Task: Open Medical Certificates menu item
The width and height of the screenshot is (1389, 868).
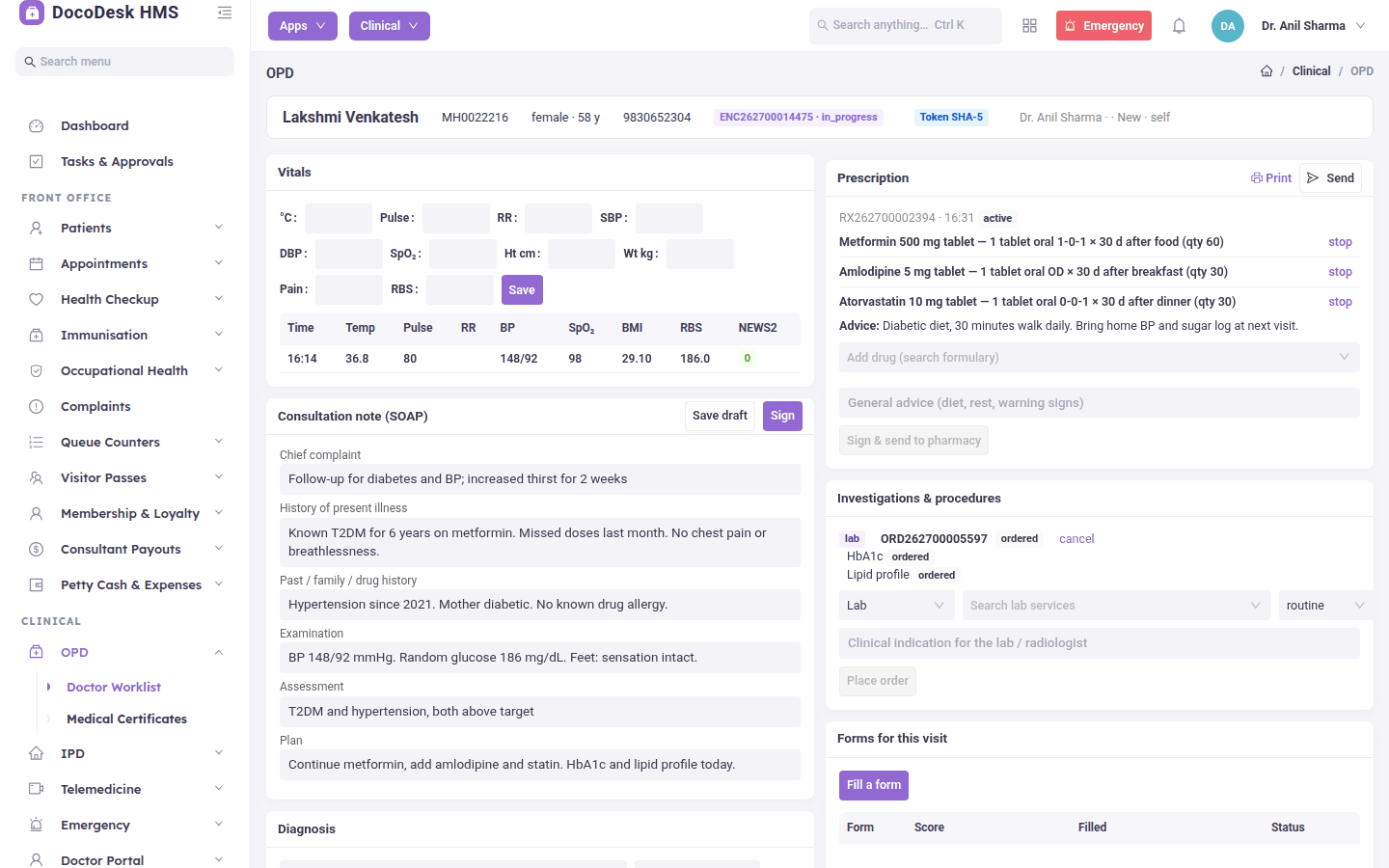Action: tap(126, 719)
